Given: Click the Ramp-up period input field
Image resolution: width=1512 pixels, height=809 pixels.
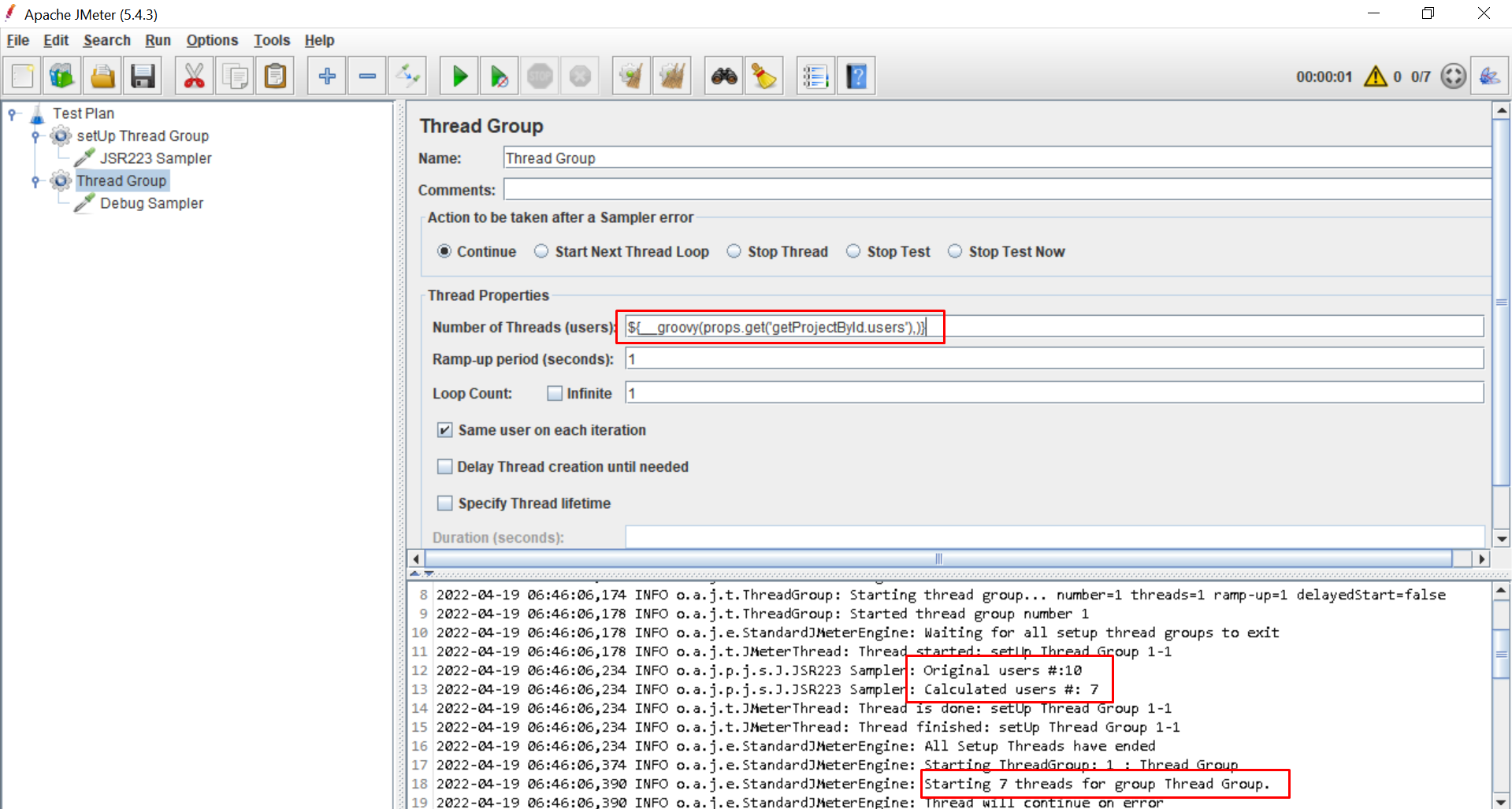Looking at the screenshot, I should tap(1054, 359).
